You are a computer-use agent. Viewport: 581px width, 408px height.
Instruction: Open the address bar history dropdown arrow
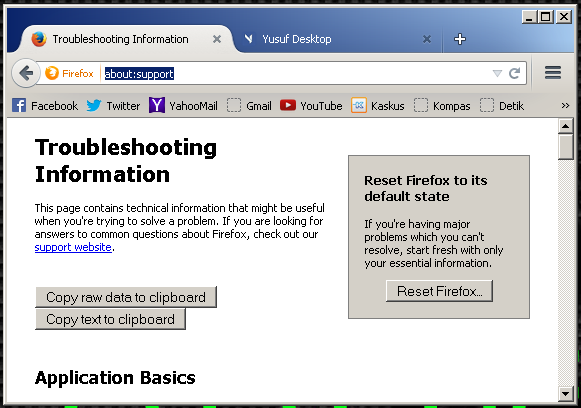click(497, 73)
